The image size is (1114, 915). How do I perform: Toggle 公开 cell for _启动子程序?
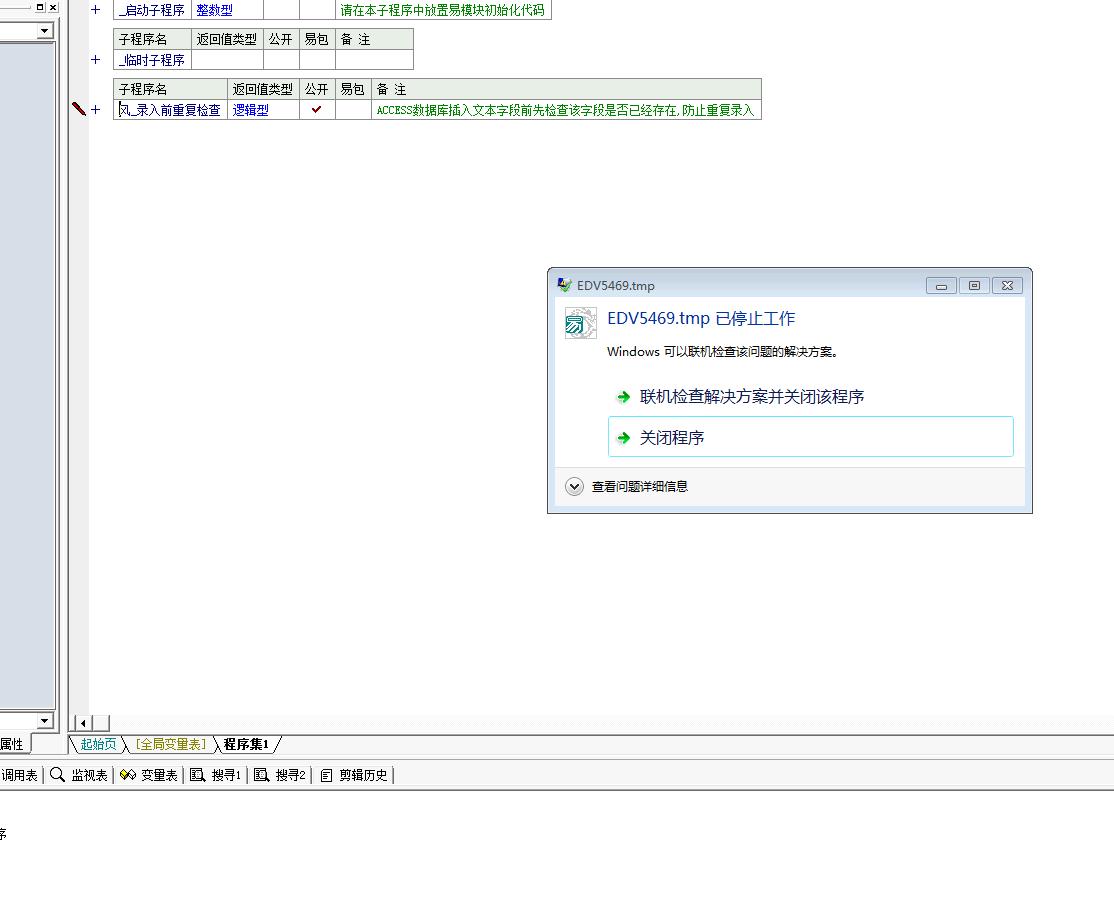point(281,10)
